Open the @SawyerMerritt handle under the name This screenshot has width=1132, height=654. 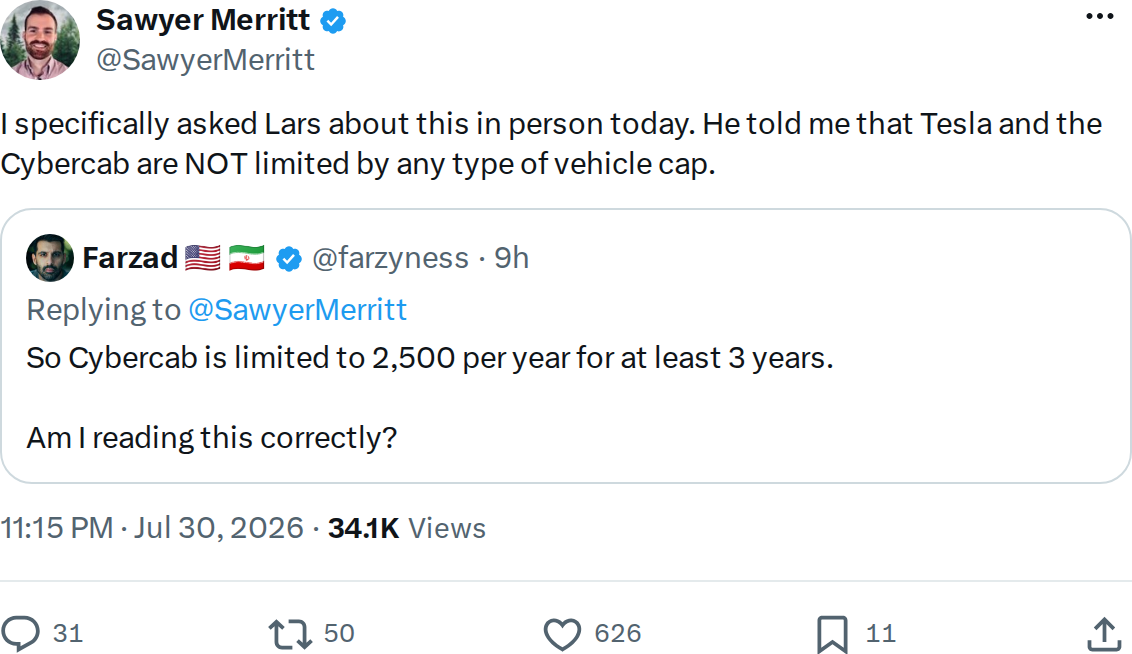pyautogui.click(x=205, y=60)
